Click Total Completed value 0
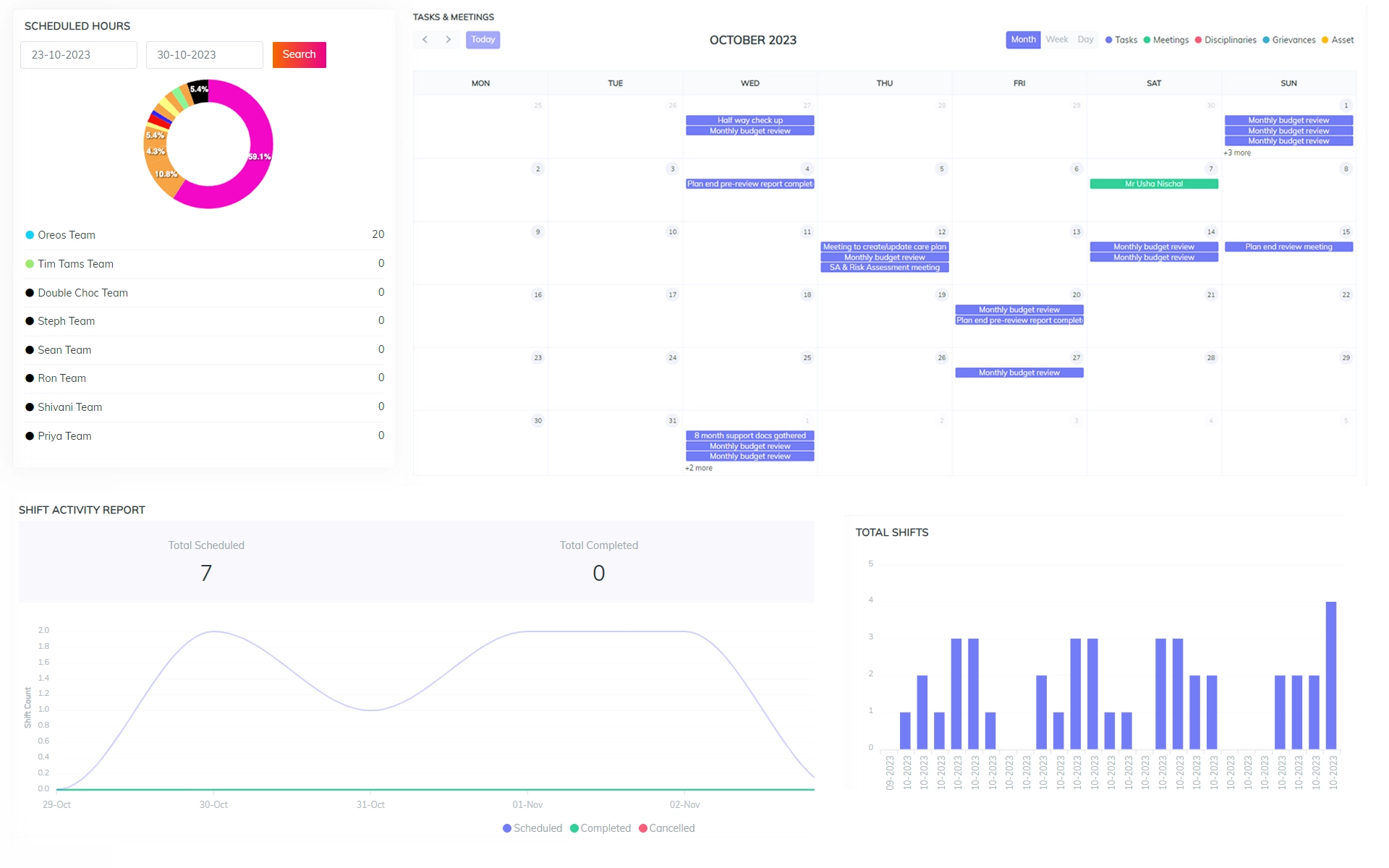The image size is (1389, 868). tap(598, 574)
